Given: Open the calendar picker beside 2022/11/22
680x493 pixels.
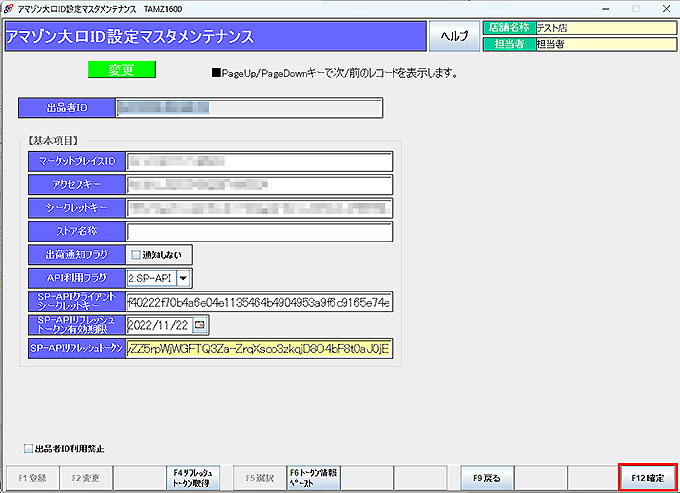Looking at the screenshot, I should [199, 325].
